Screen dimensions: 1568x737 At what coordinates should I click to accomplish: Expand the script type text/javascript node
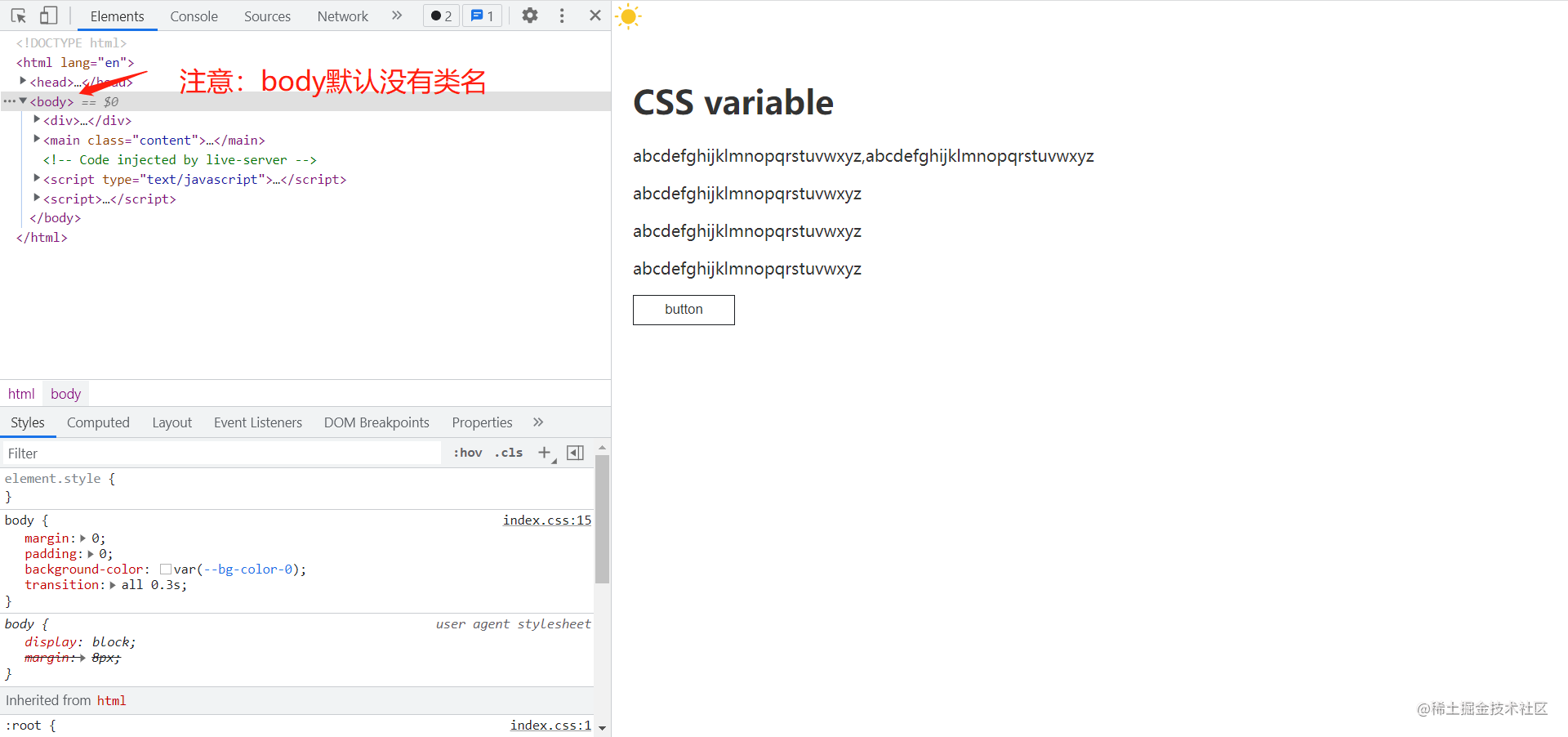(36, 178)
